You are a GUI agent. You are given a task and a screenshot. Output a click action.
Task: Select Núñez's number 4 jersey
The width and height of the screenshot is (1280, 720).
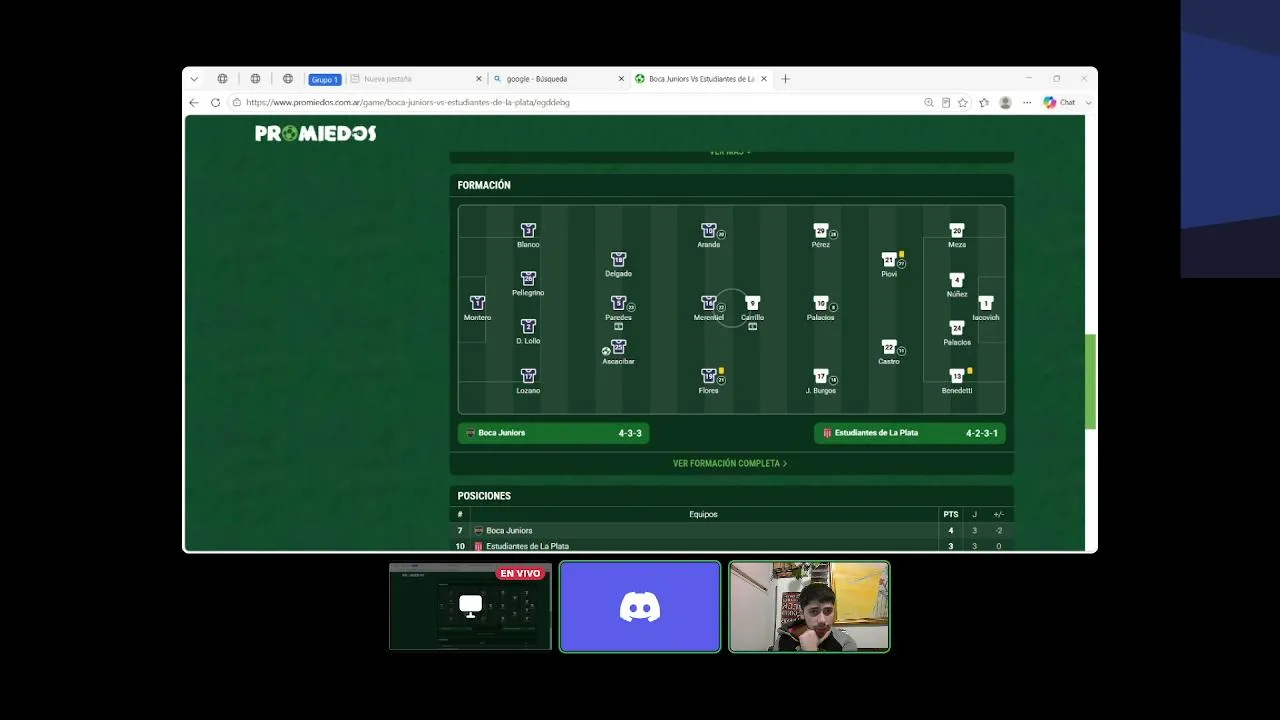957,280
